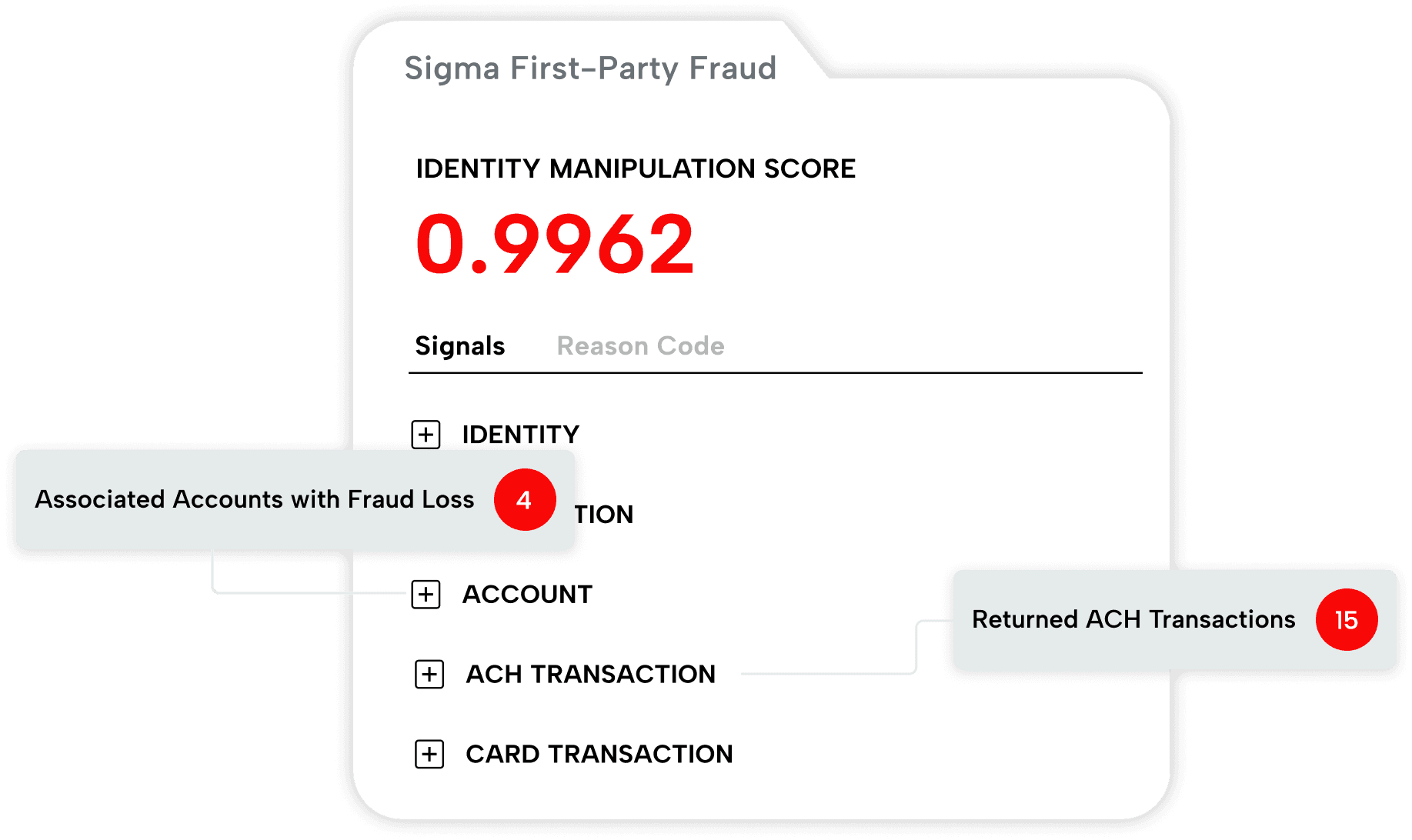This screenshot has width=1412, height=840.
Task: Switch to the Reason Code tab
Action: (x=639, y=345)
